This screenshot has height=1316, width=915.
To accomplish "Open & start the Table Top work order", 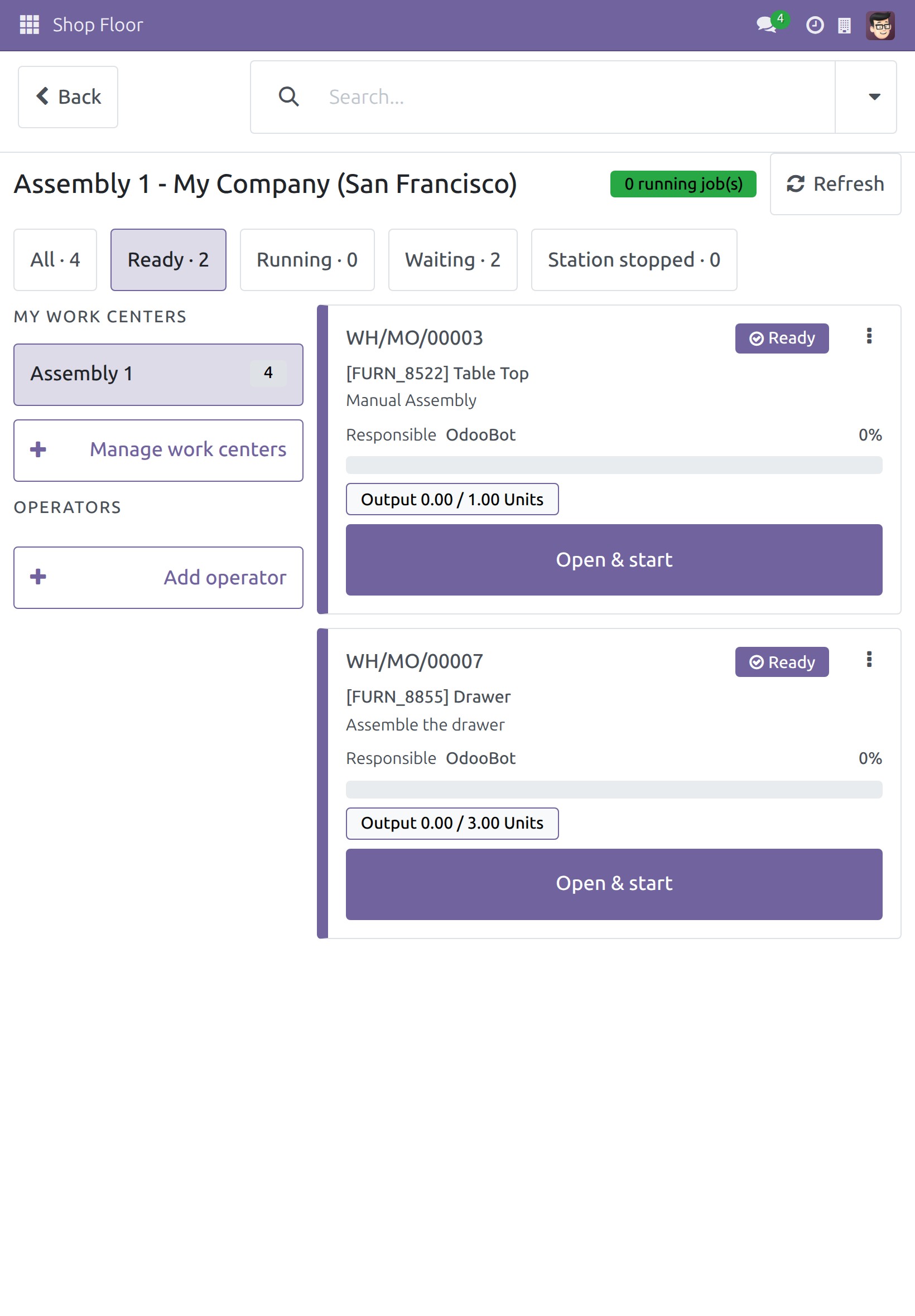I will 614,560.
